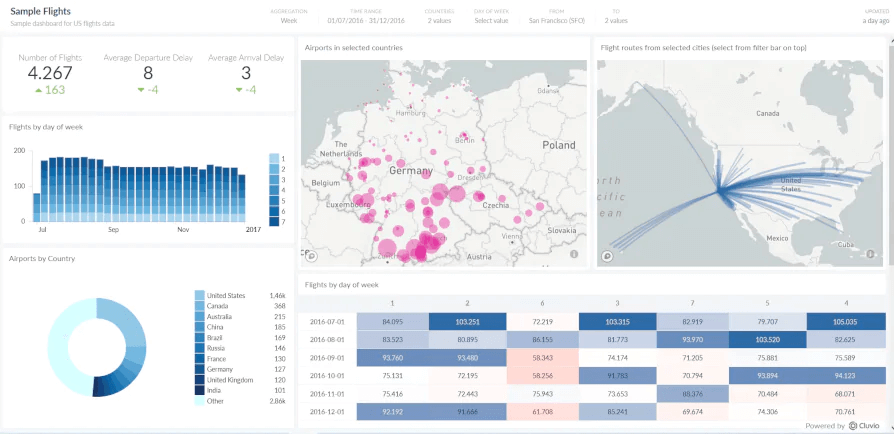894x434 pixels.
Task: Click the vertical scrollbar on the right edge
Action: point(891,154)
